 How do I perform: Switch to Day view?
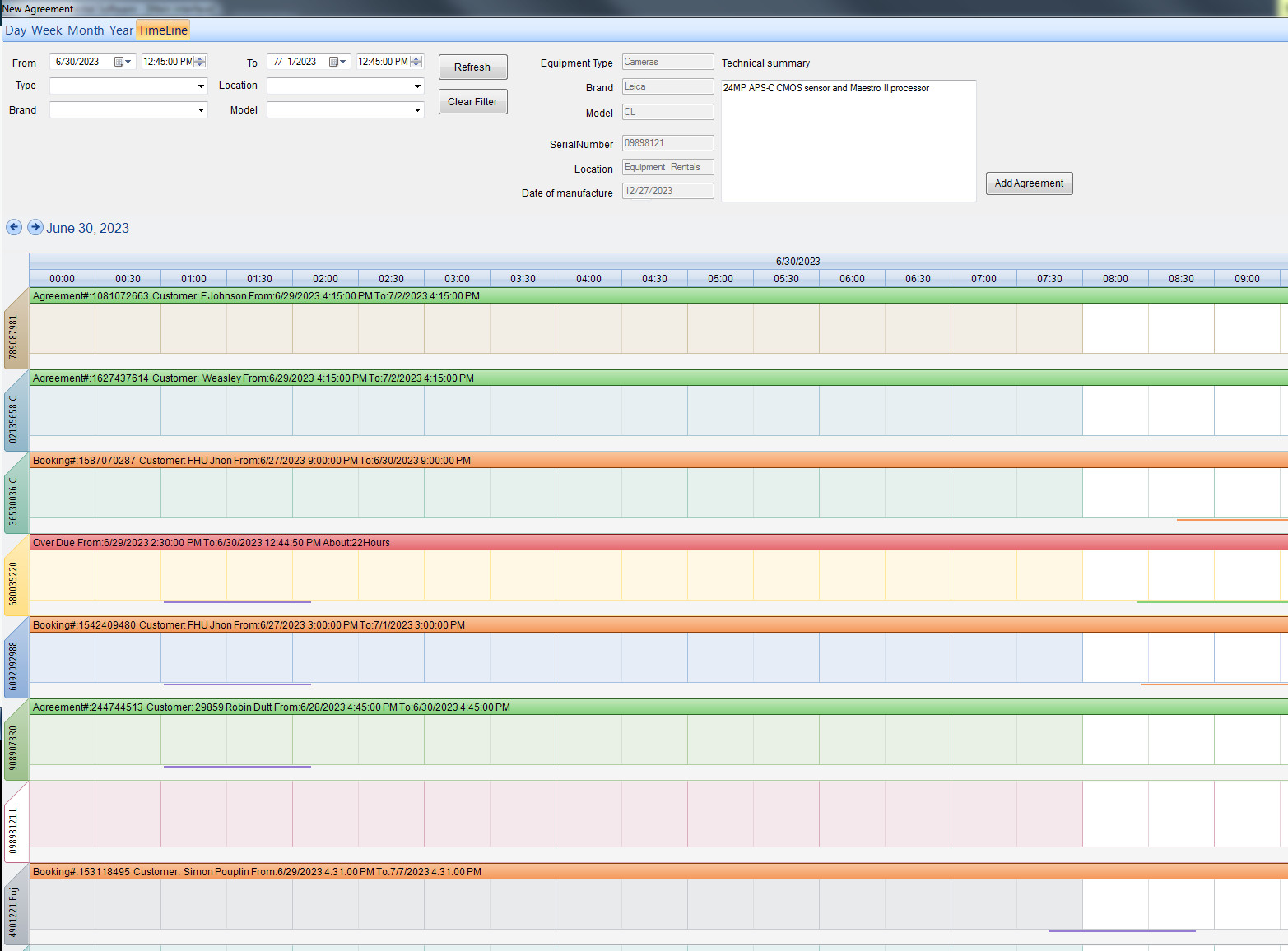pyautogui.click(x=16, y=30)
